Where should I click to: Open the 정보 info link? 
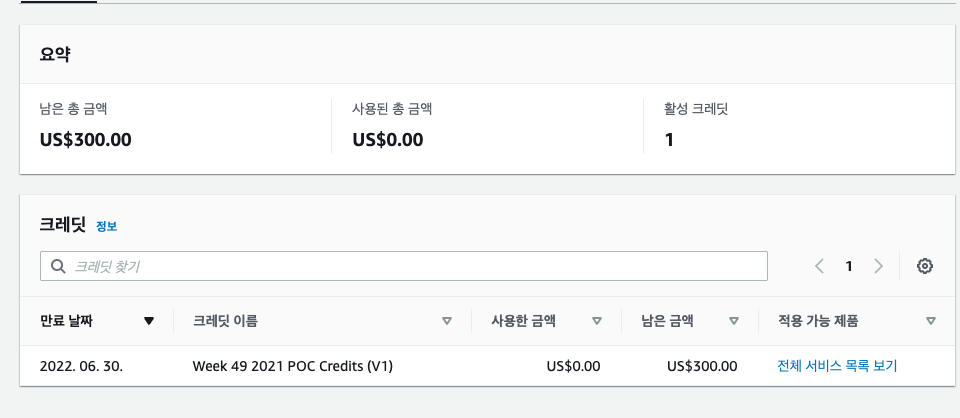(x=106, y=226)
